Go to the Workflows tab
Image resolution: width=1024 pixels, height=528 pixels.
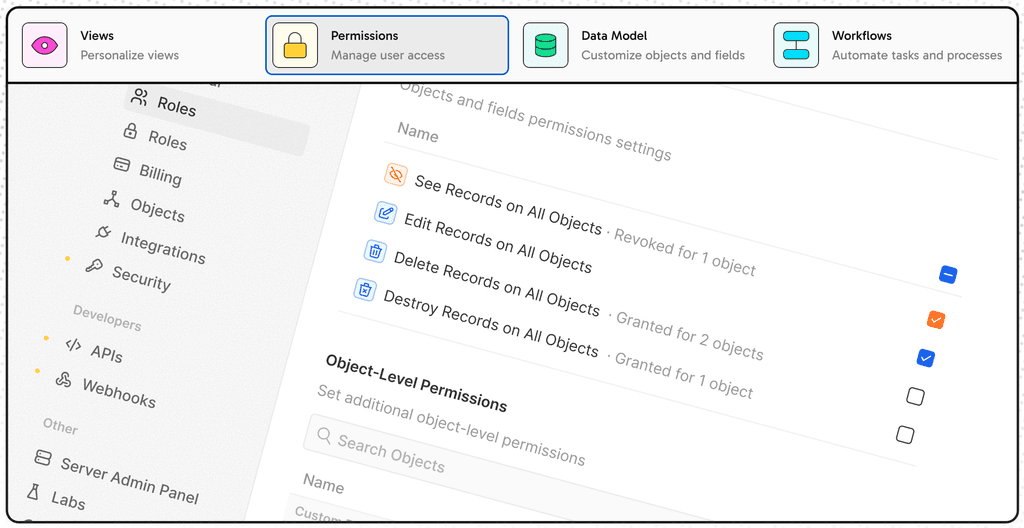(888, 45)
